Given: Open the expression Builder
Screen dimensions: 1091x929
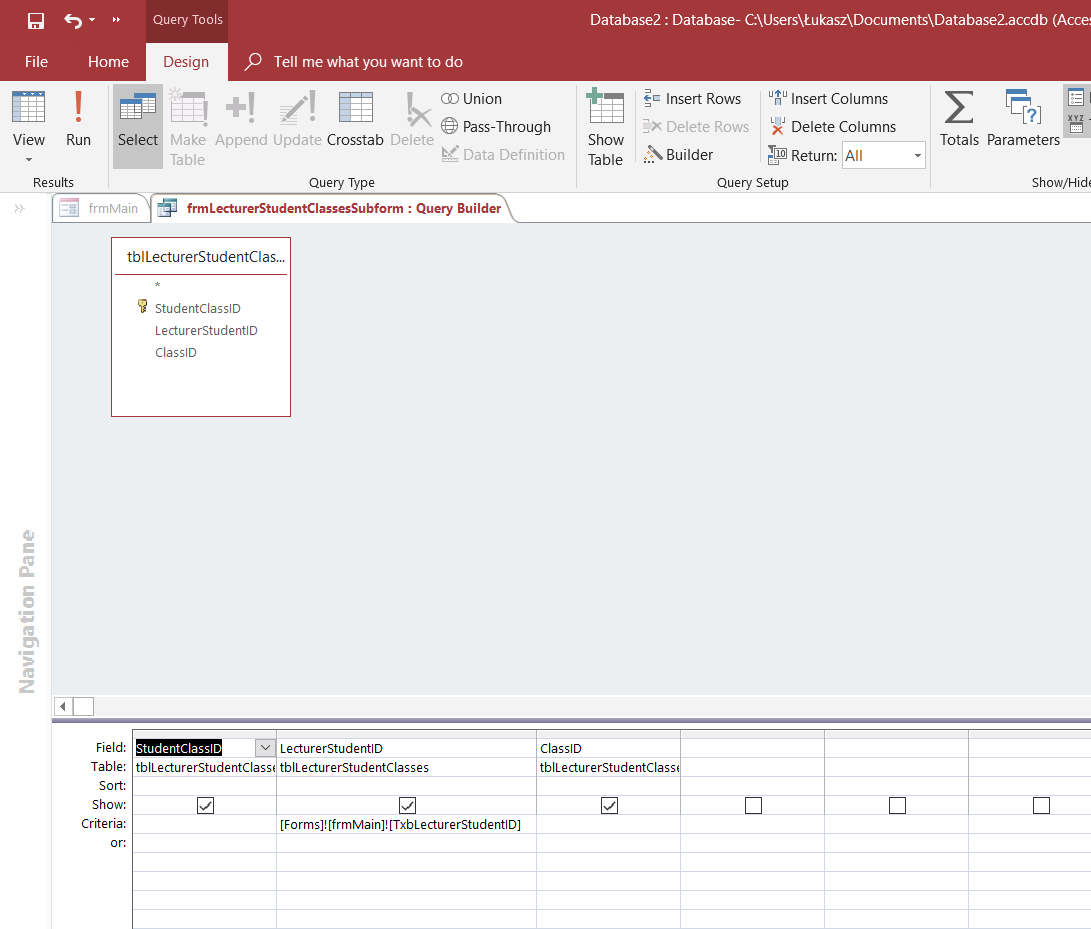Looking at the screenshot, I should tap(679, 155).
